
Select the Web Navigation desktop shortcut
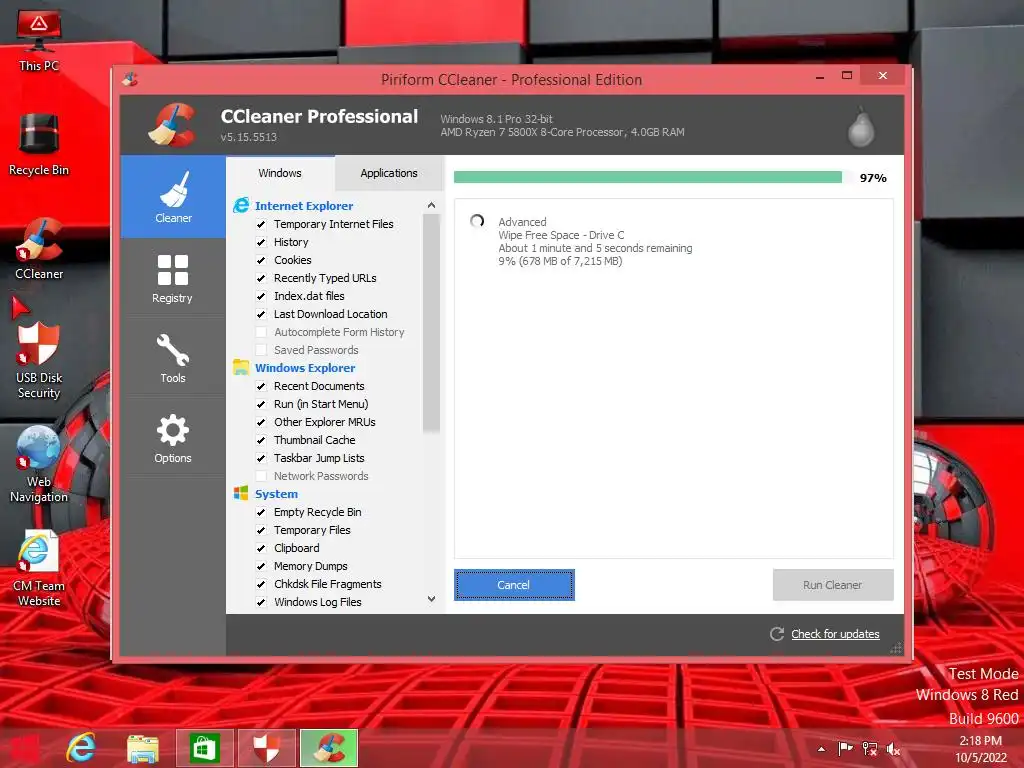[39, 464]
